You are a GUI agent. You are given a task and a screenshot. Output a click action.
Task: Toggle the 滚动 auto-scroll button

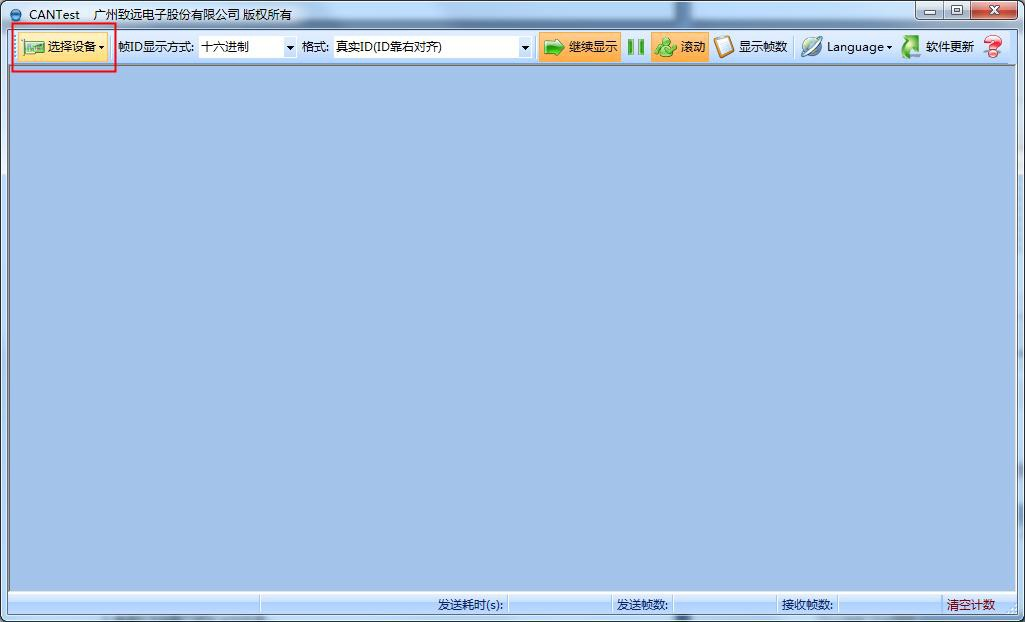[680, 47]
